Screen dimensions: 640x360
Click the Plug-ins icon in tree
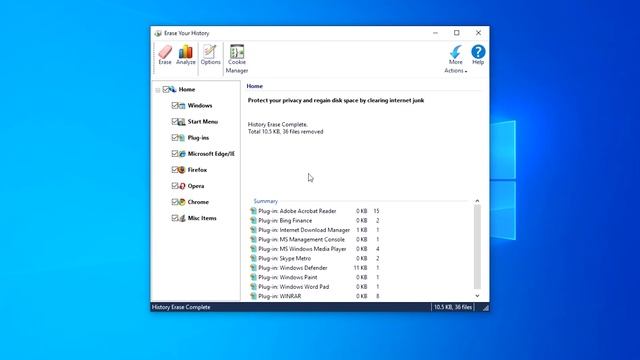[182, 138]
